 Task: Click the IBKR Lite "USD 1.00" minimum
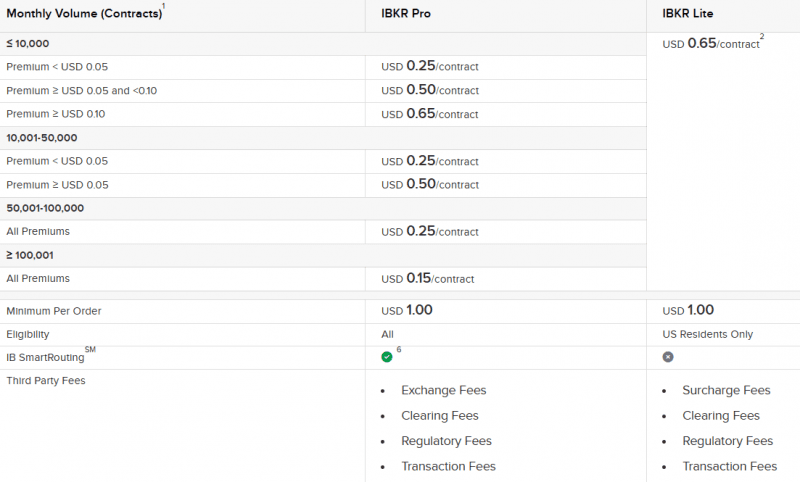688,310
